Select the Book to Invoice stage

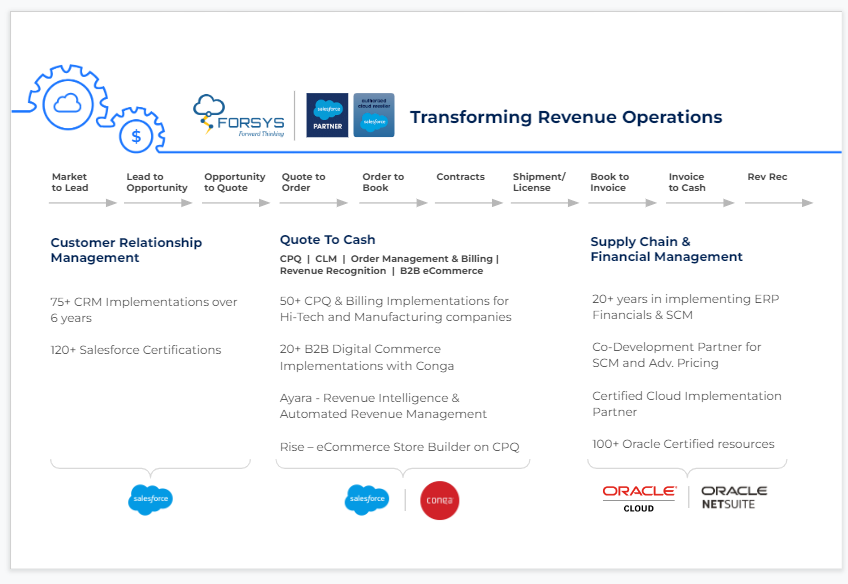coord(610,182)
